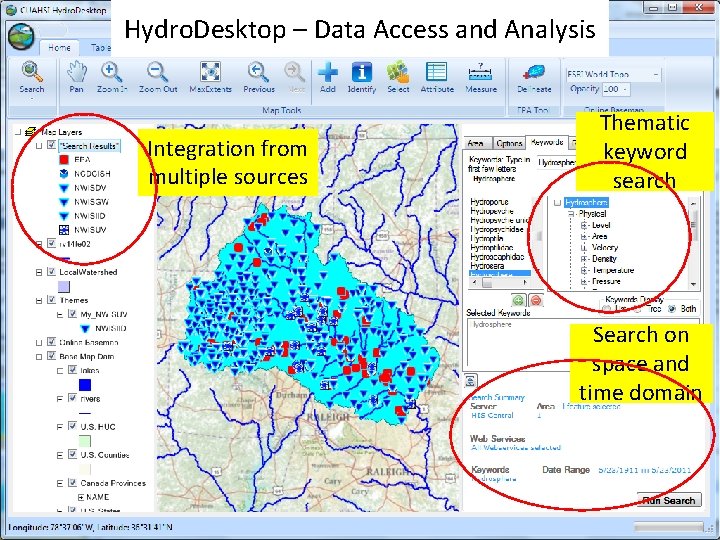Open the Attribute table tool
Image resolution: width=720 pixels, height=540 pixels.
437,77
